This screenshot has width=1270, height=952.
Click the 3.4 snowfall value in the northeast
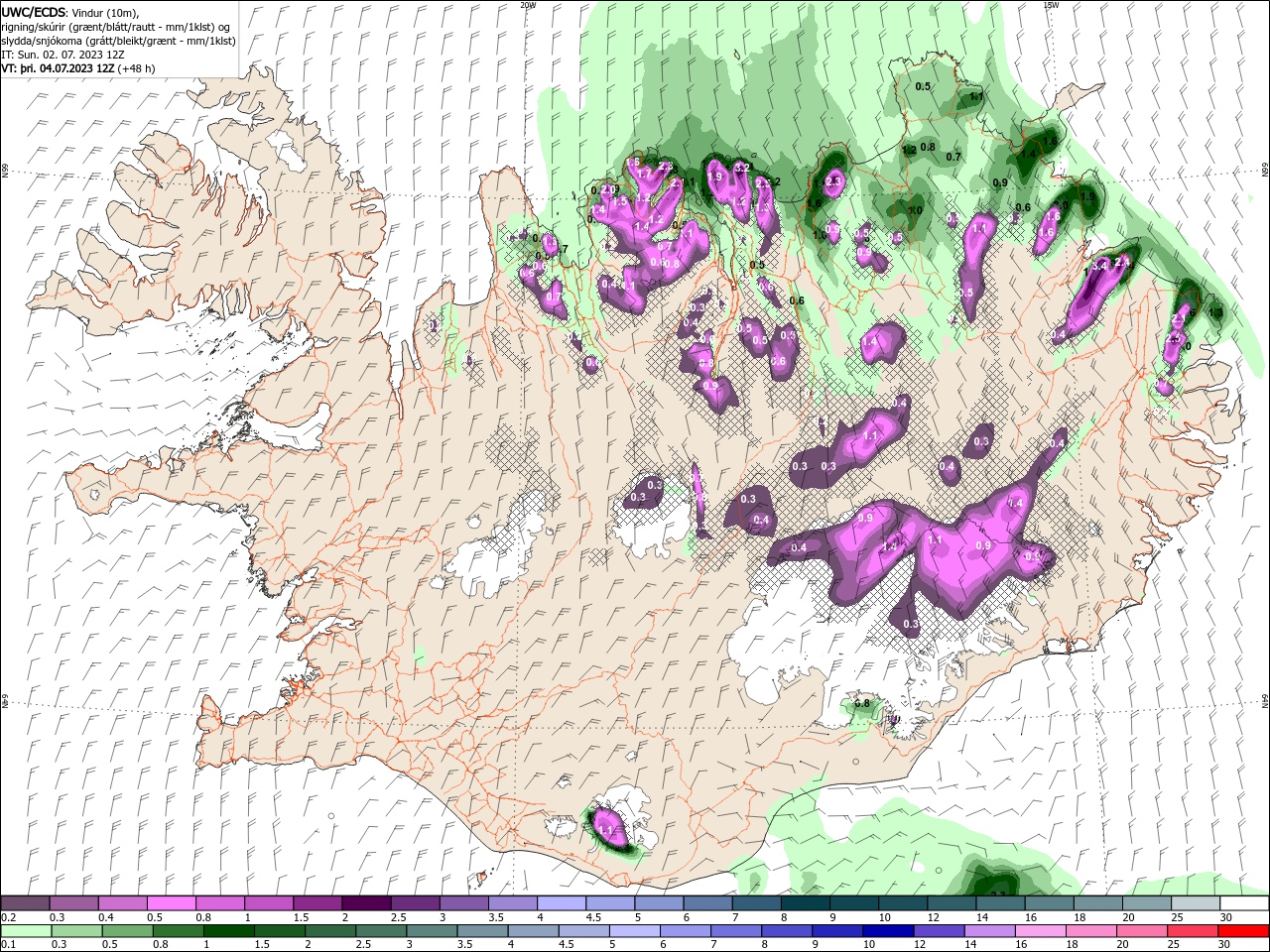[1099, 267]
